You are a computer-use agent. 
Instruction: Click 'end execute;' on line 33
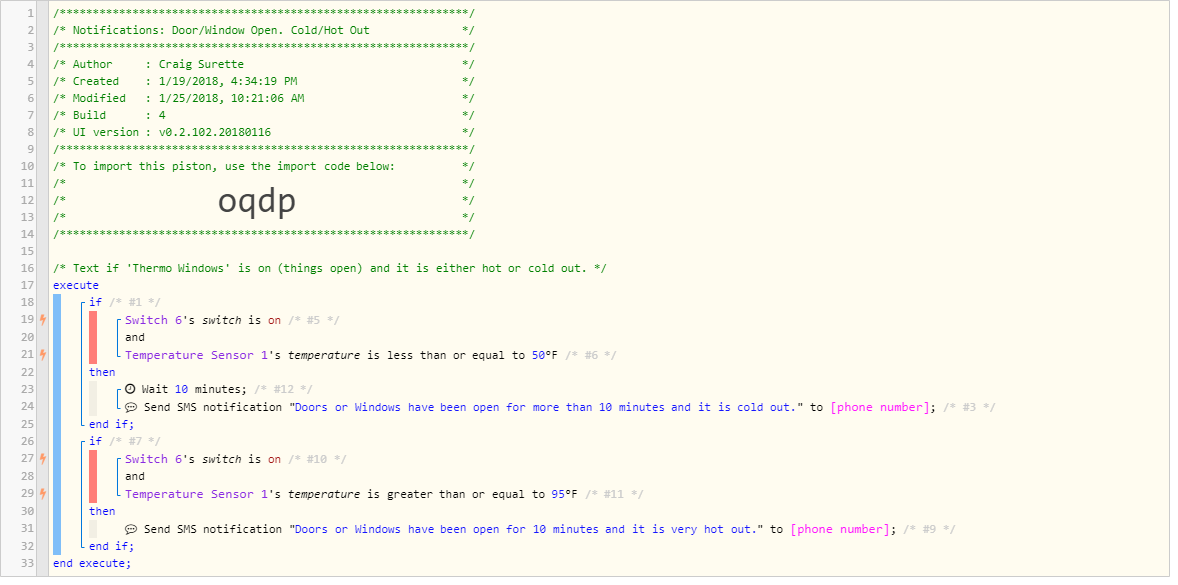[92, 563]
